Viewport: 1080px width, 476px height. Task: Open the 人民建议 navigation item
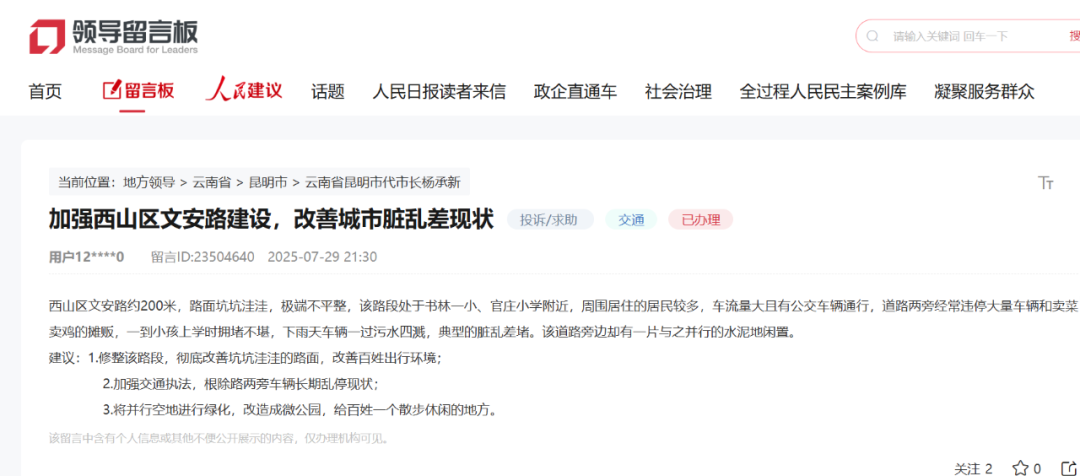pos(244,91)
